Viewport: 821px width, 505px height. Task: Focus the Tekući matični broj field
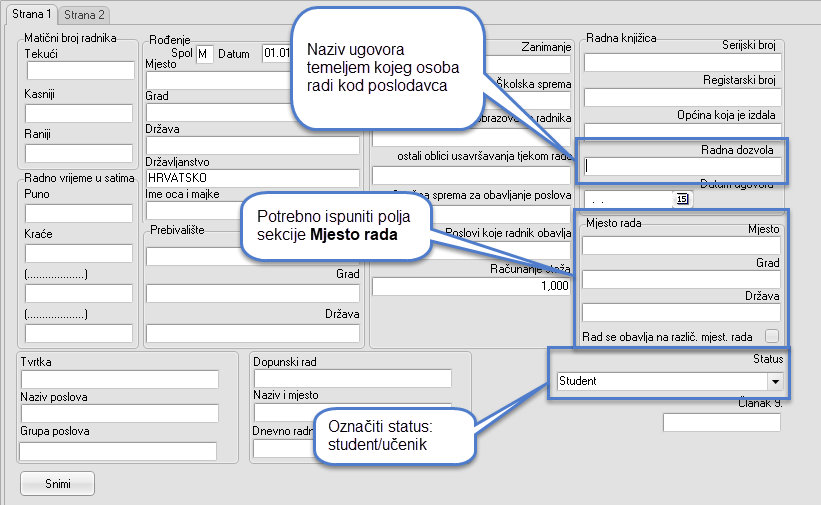click(x=81, y=71)
